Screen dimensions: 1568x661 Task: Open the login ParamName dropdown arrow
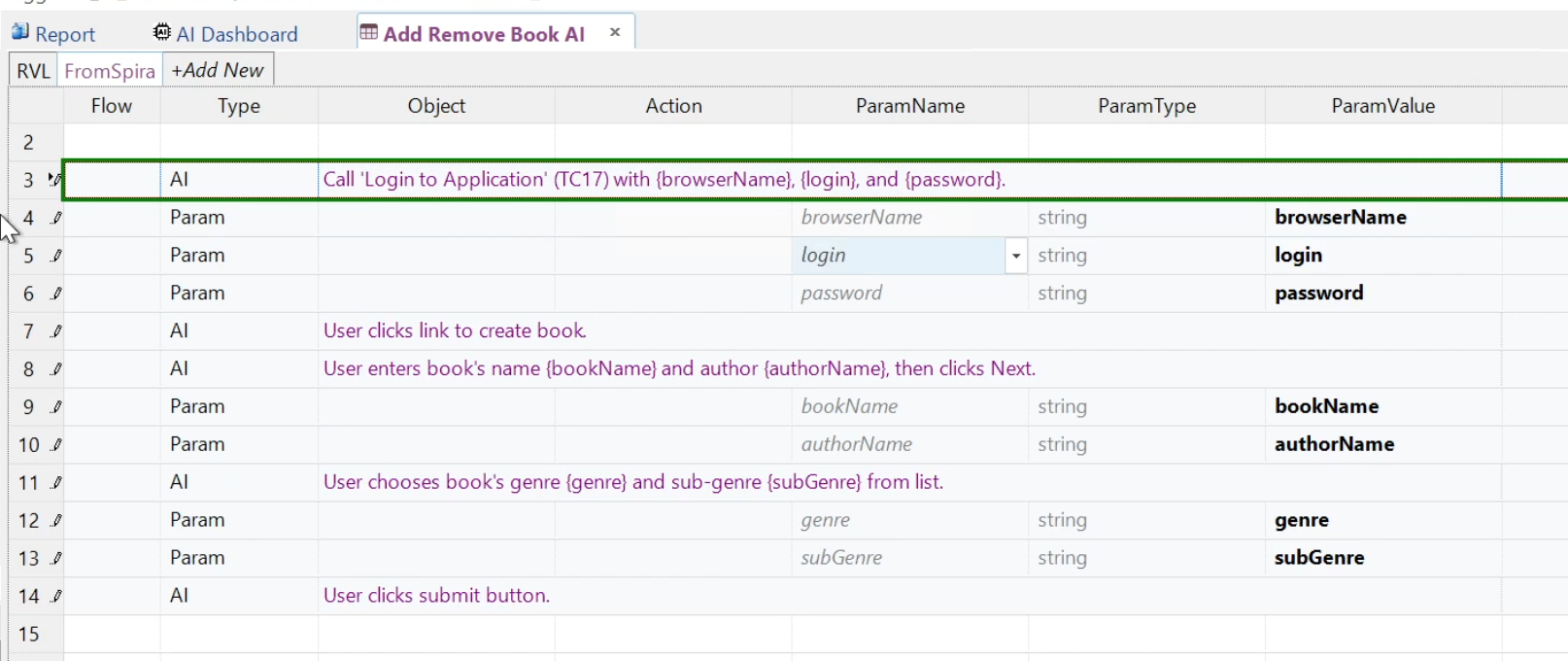[x=1015, y=256]
